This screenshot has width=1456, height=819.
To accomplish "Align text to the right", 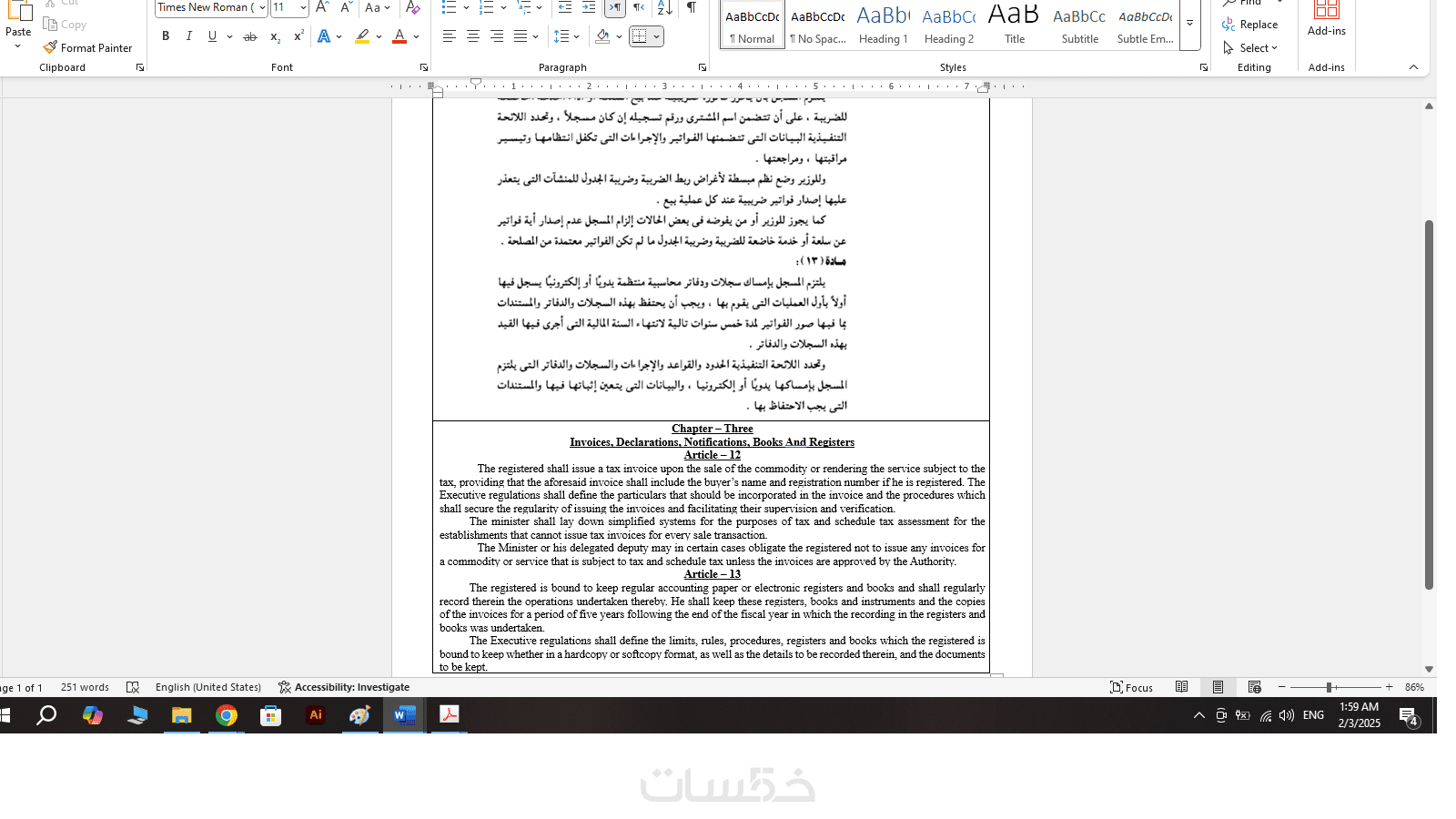I will tap(497, 36).
